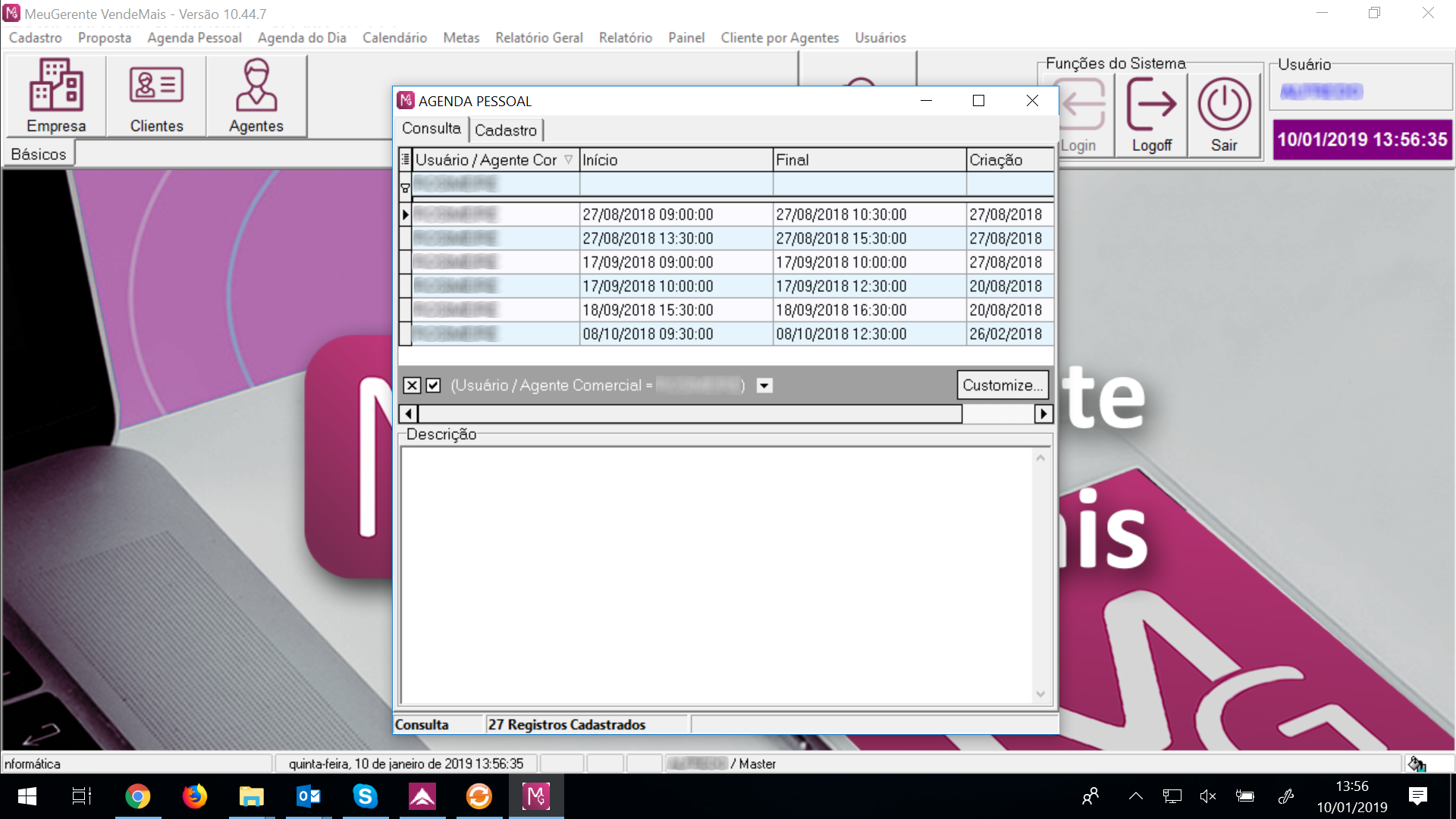The image size is (1456, 819).
Task: Open the Action Center notifications icon
Action: click(x=1417, y=796)
